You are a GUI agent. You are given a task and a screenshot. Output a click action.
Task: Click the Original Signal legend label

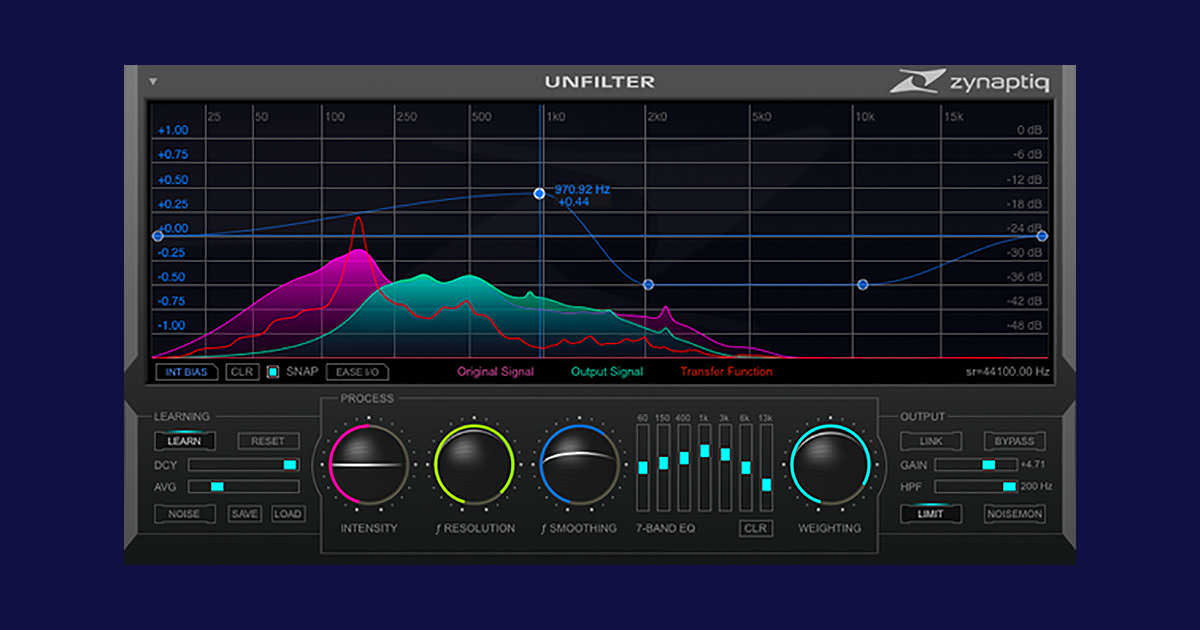(x=495, y=372)
